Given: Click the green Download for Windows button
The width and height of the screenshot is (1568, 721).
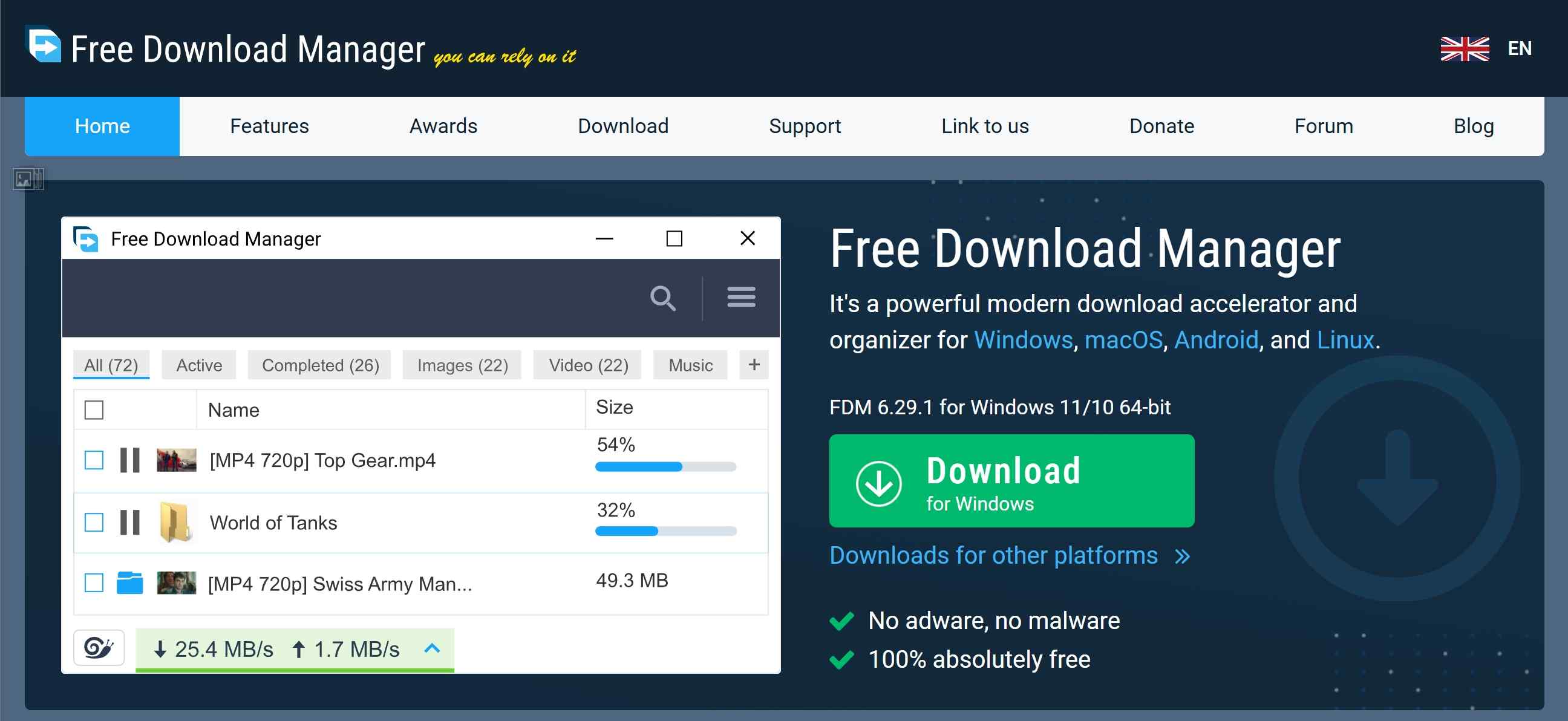Looking at the screenshot, I should (x=1011, y=481).
